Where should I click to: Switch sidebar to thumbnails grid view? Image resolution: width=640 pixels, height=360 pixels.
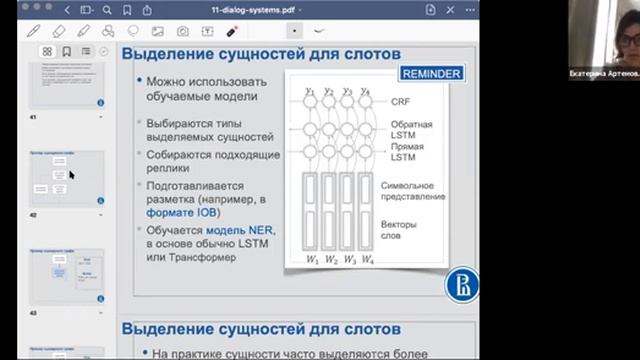point(47,51)
